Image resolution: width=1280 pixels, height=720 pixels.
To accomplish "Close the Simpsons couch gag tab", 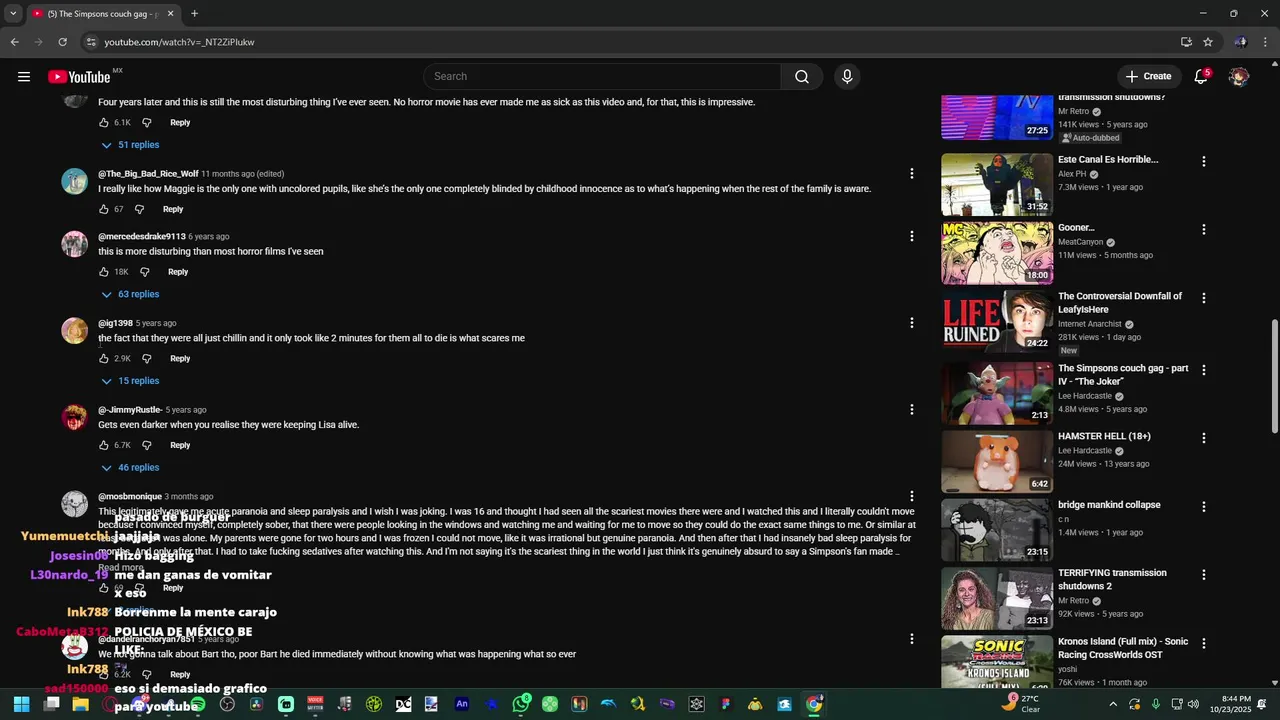I will [x=170, y=14].
